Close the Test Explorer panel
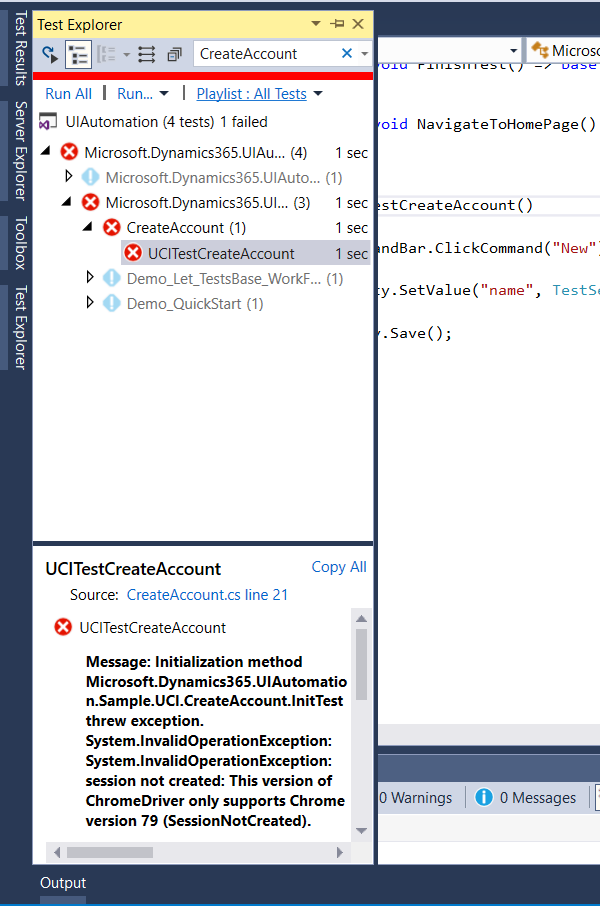The width and height of the screenshot is (600, 906). click(358, 24)
